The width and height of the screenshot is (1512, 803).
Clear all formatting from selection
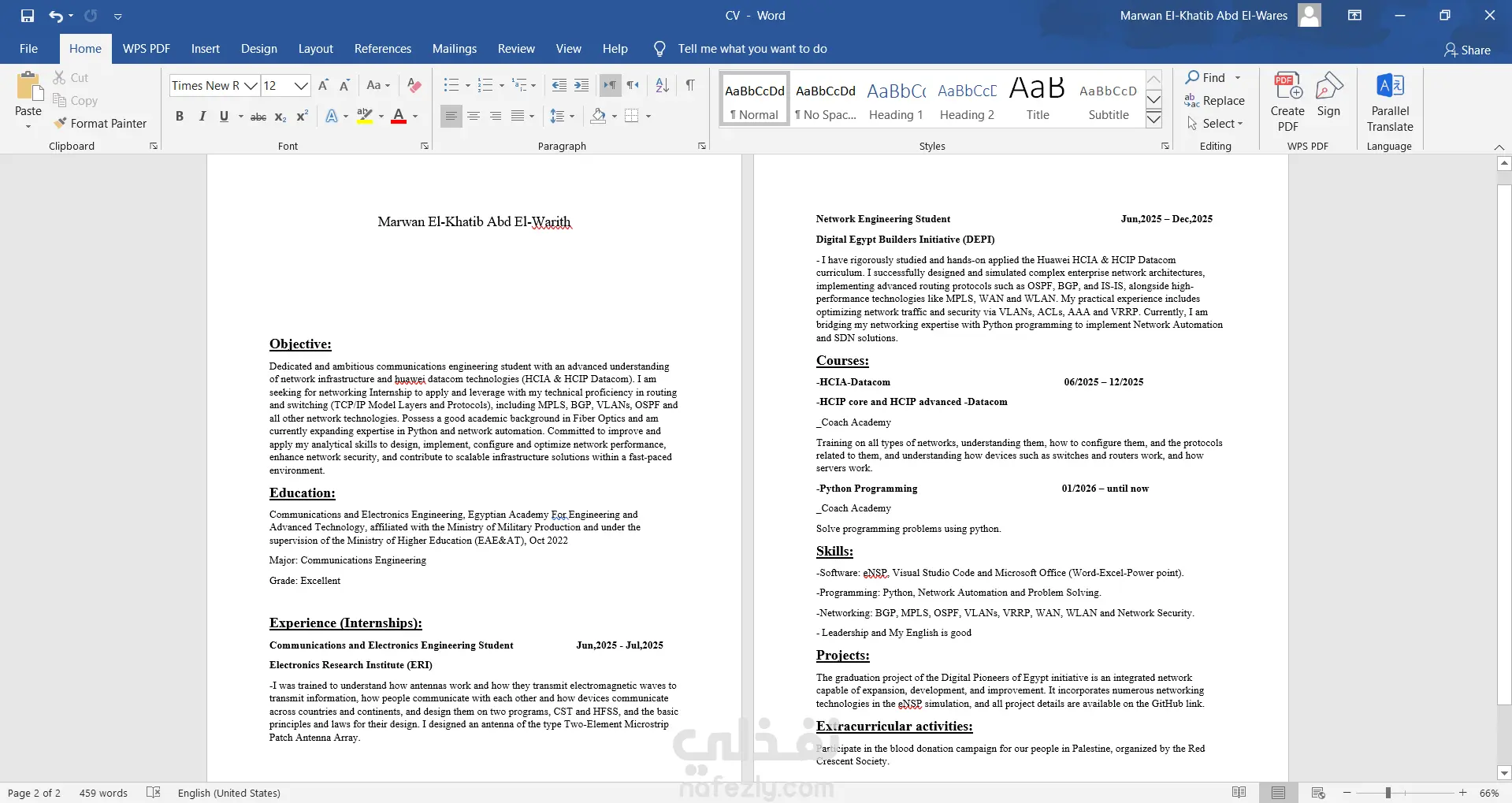tap(414, 85)
